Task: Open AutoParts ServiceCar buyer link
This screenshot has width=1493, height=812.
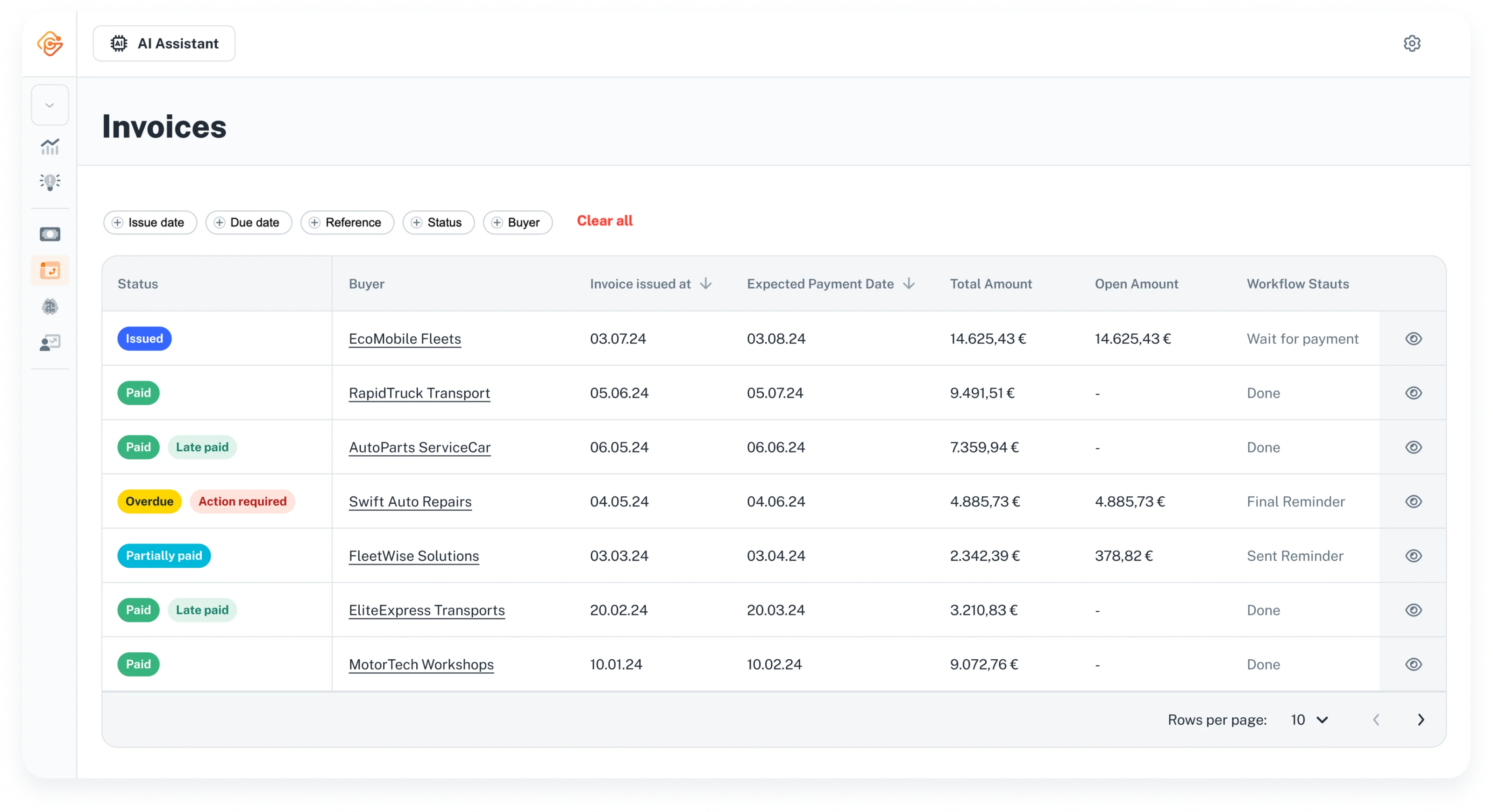Action: coord(419,448)
